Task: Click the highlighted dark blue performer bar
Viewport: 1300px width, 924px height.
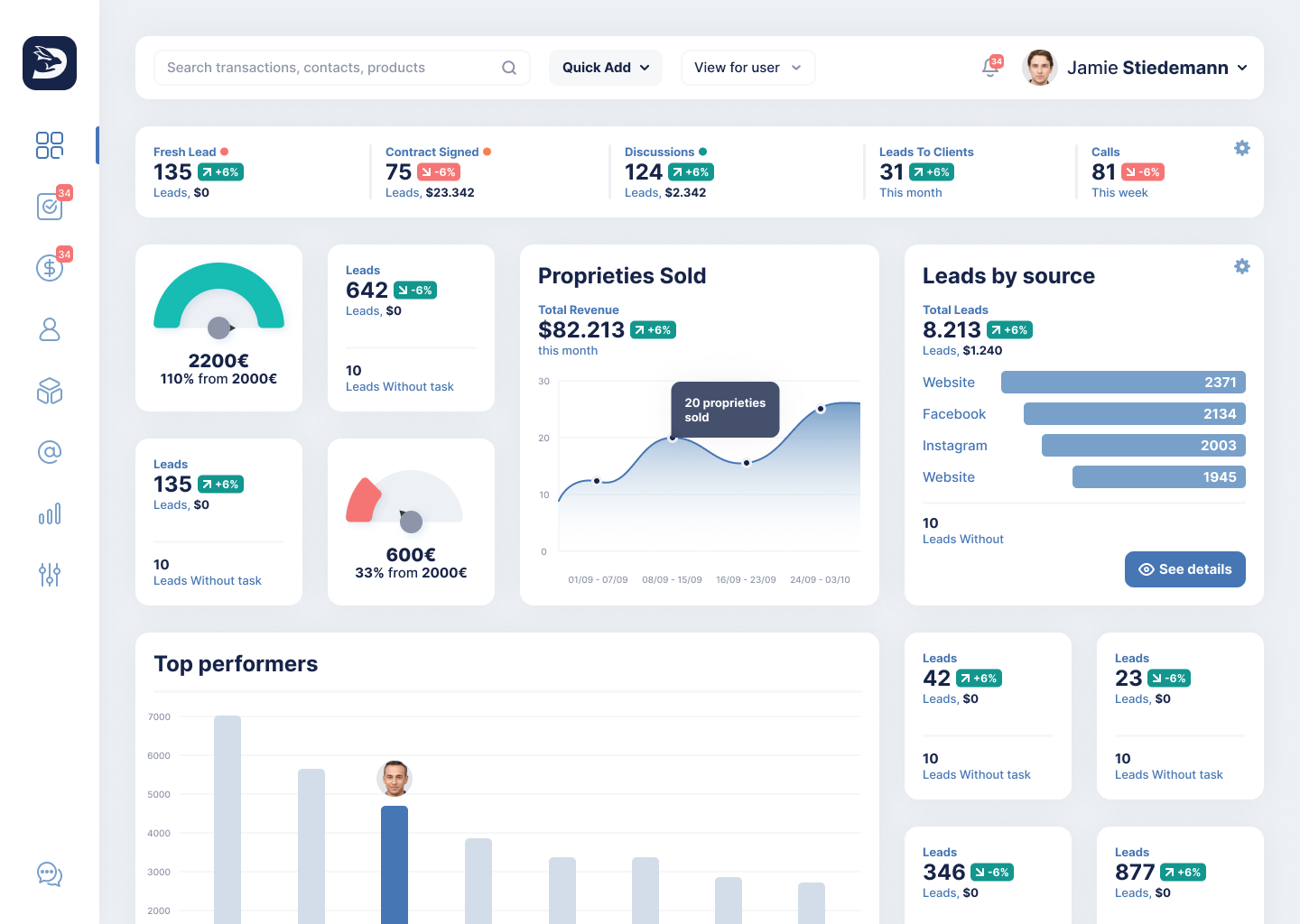Action: tap(395, 864)
